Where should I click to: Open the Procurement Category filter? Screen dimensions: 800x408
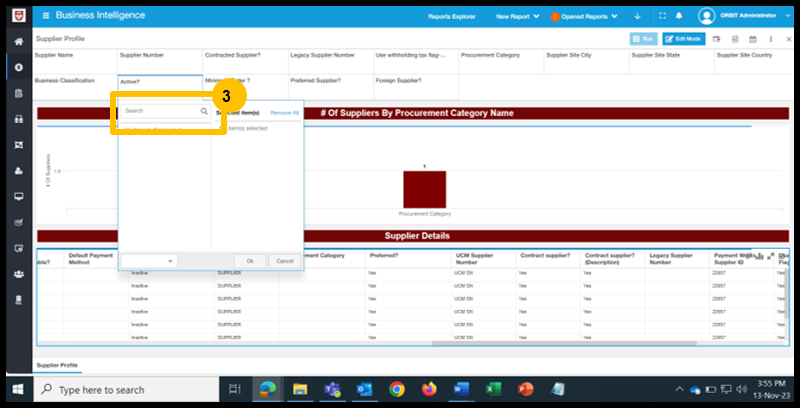coord(501,62)
